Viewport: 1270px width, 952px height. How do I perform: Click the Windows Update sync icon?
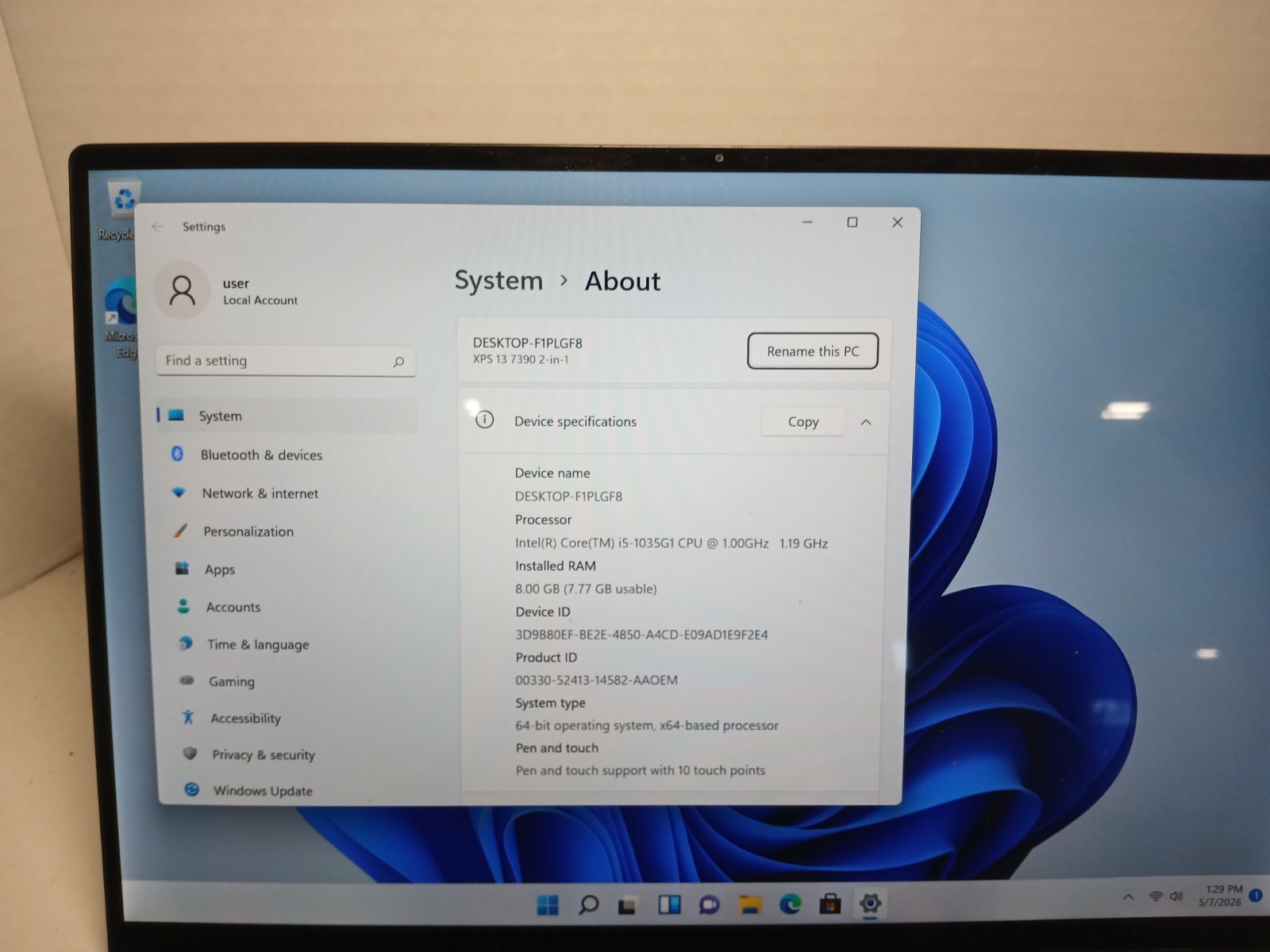(191, 789)
